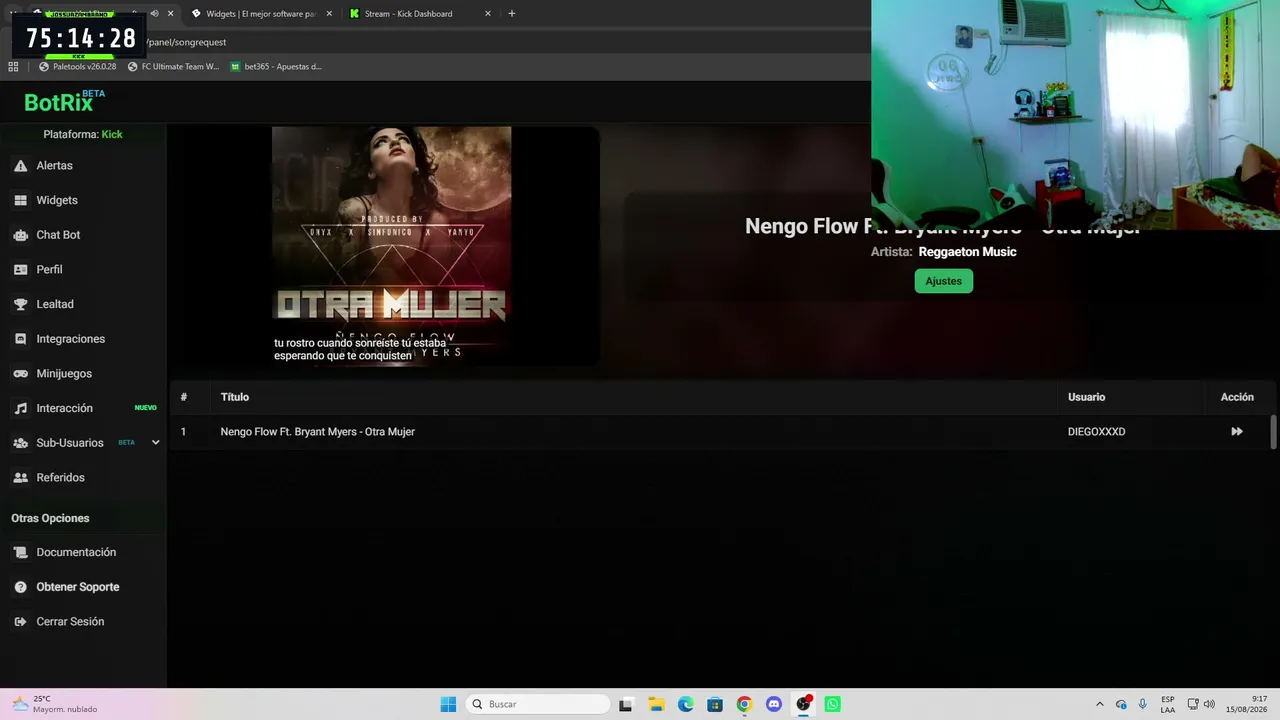Open the Minijuegos menu entry
1280x720 pixels.
pos(64,374)
